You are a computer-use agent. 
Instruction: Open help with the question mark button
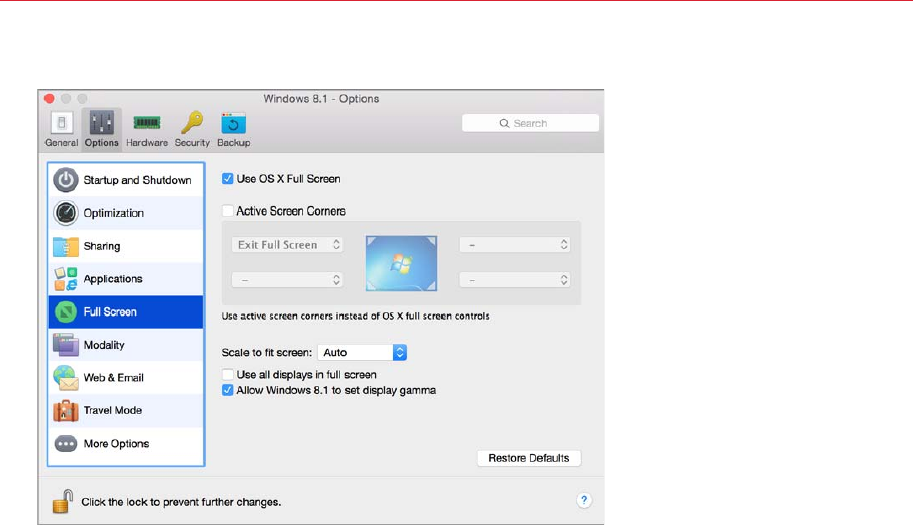[x=584, y=500]
